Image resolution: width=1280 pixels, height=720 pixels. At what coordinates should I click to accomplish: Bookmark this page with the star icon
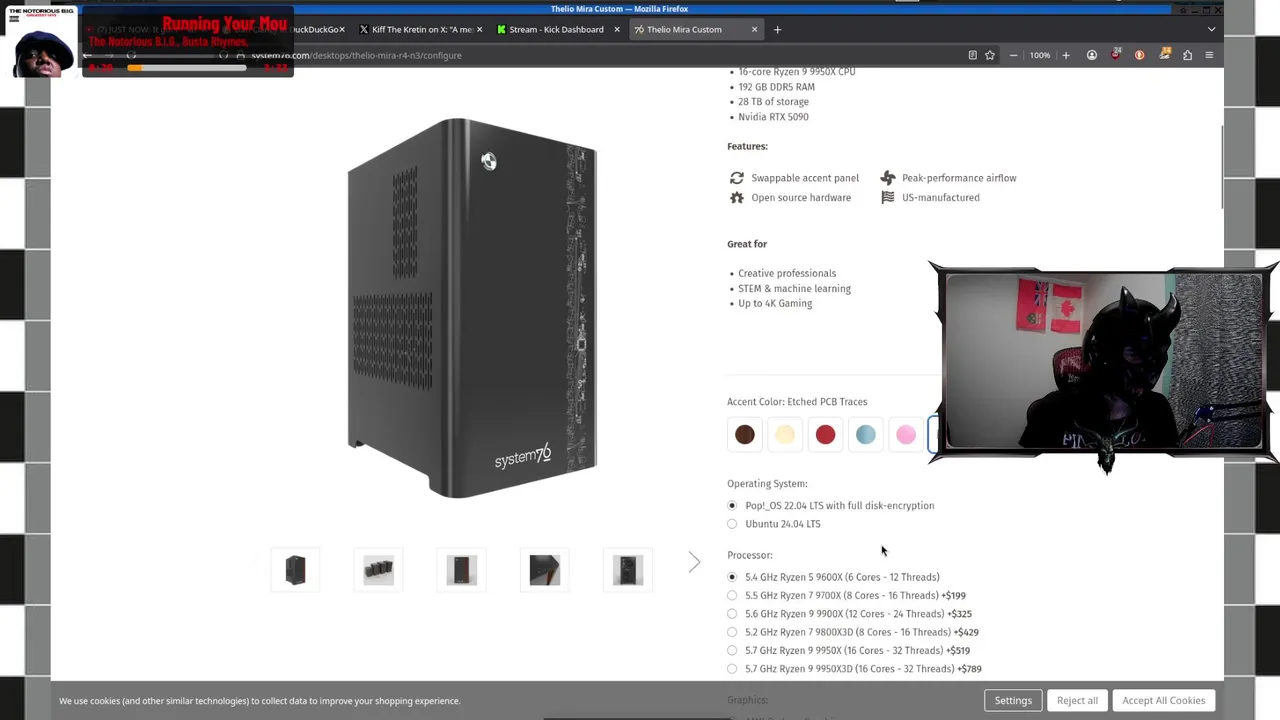(x=990, y=55)
